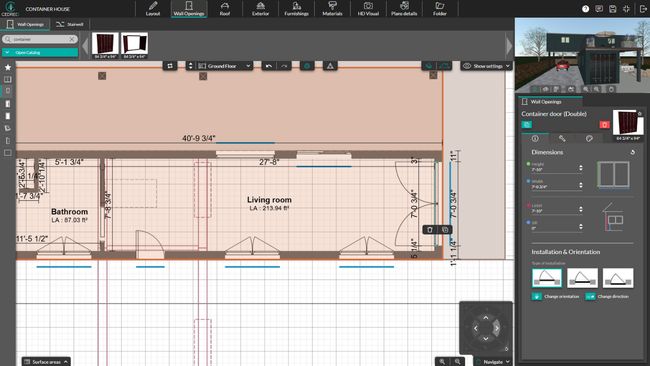
Task: Select the third installation type option
Action: click(618, 278)
